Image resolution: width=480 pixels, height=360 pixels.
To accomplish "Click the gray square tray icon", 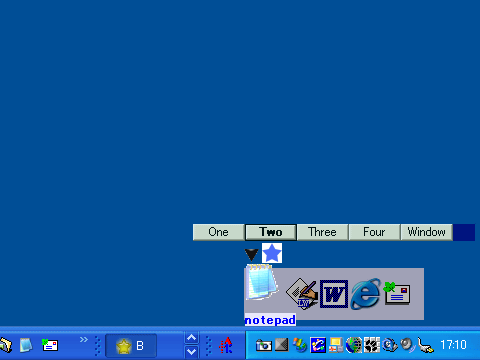I will [x=282, y=345].
